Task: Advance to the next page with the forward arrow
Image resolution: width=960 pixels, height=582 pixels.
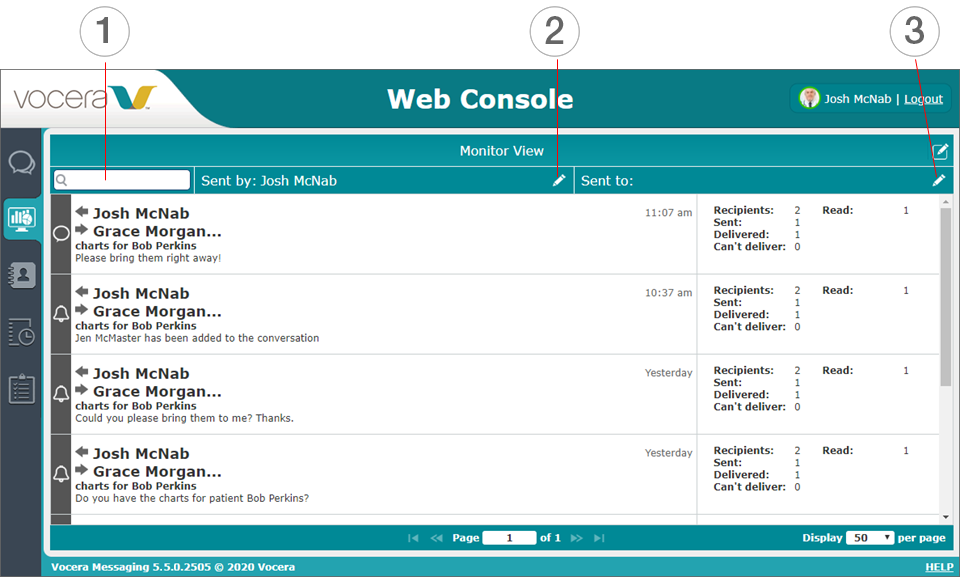Action: pyautogui.click(x=575, y=537)
